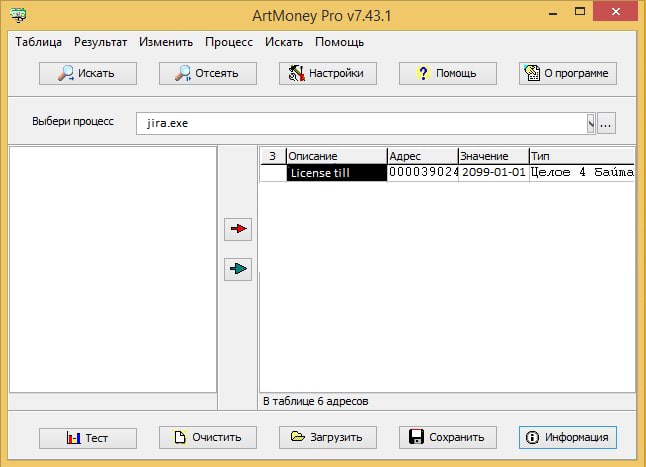Toggle freeze cell for License till row
Viewport: 646px width, 467px height.
(x=273, y=173)
